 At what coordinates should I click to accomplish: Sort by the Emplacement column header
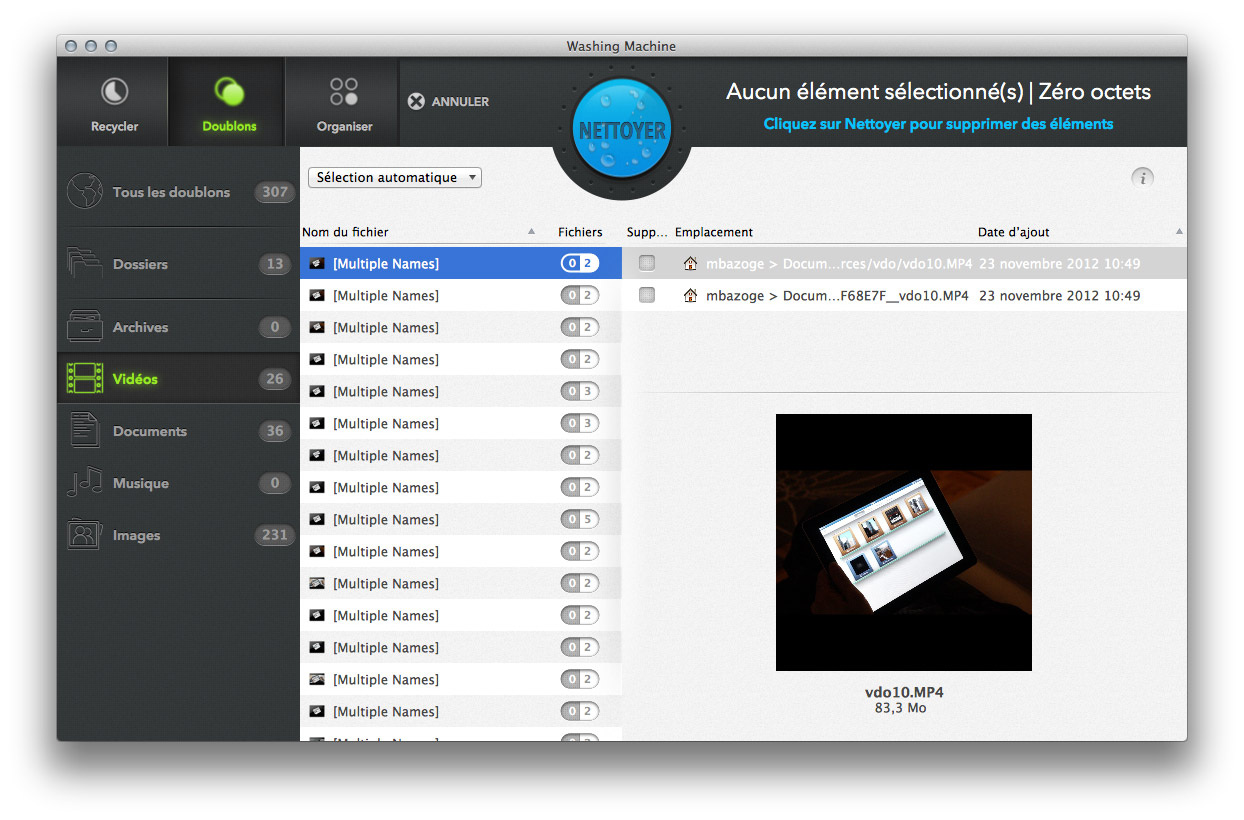714,232
